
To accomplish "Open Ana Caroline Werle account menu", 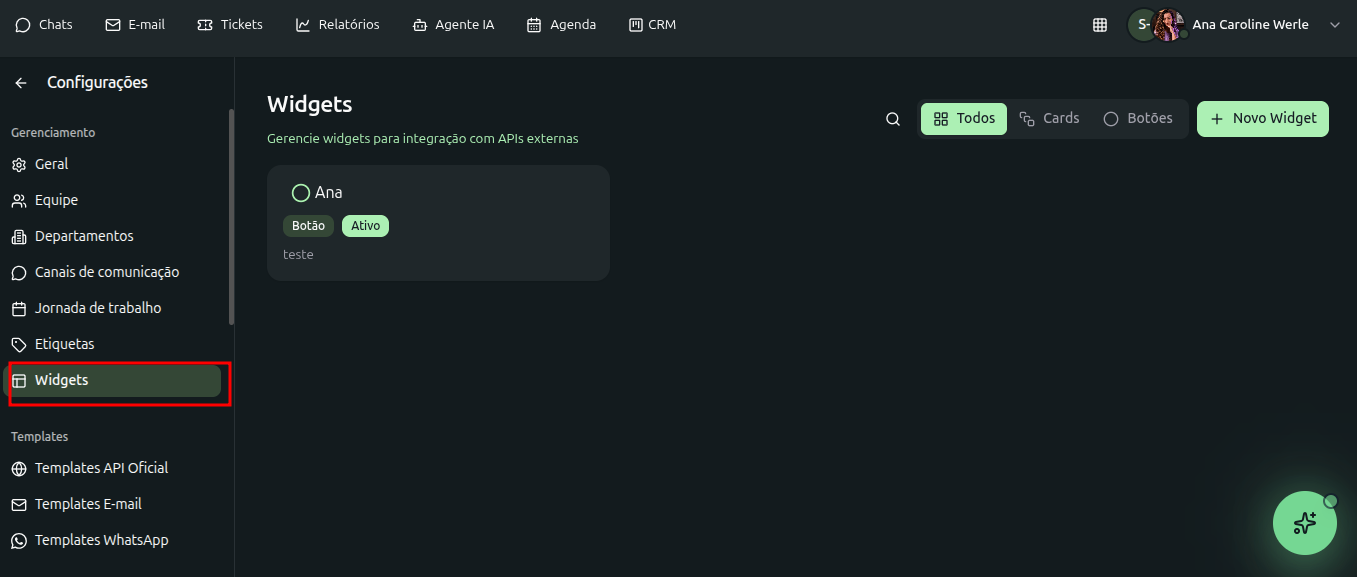I will (1249, 25).
